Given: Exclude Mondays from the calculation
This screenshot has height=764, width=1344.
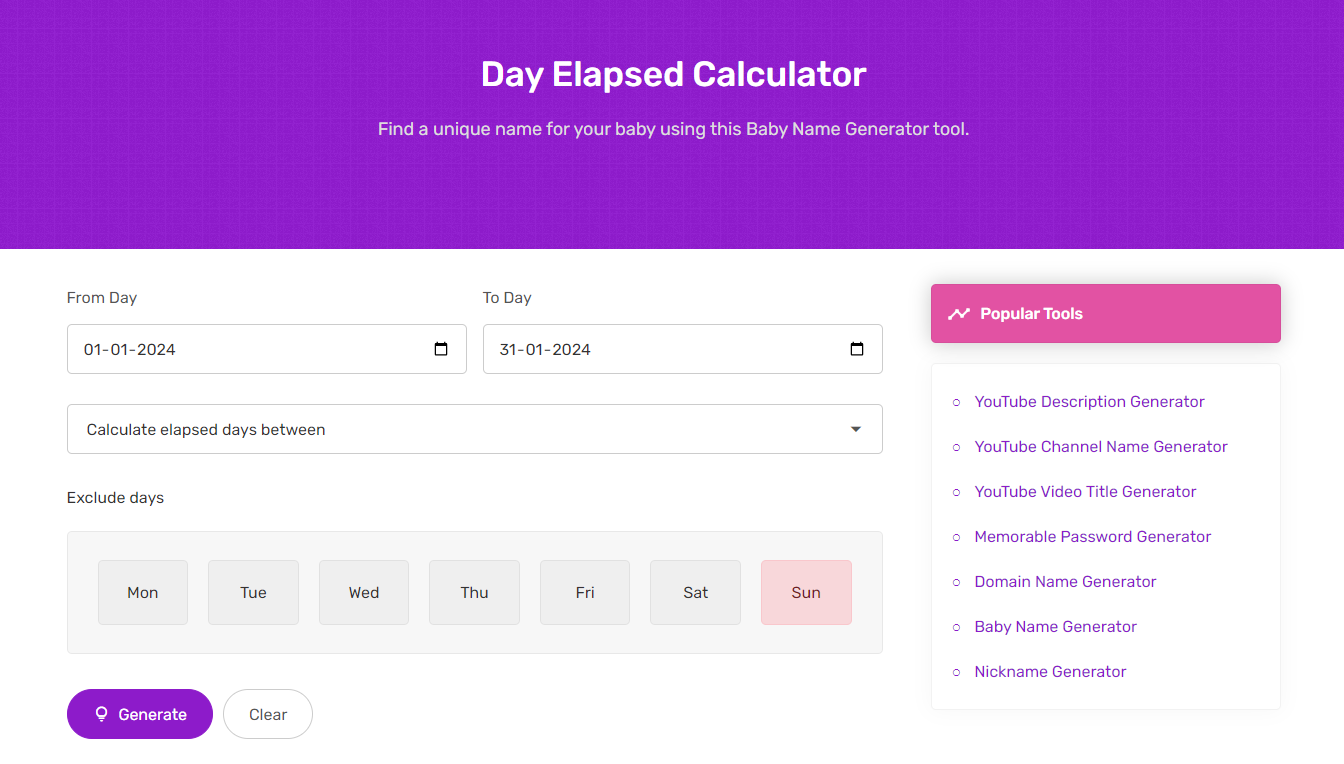Looking at the screenshot, I should tap(142, 592).
